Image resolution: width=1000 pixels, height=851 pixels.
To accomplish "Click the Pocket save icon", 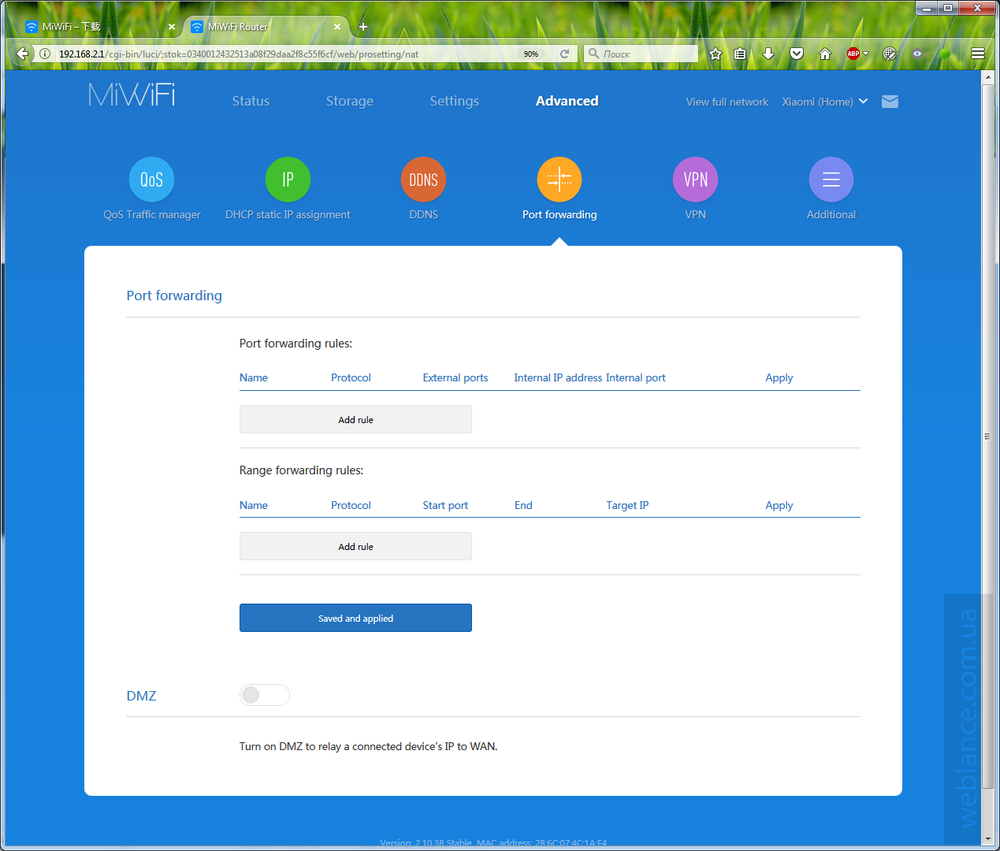I will coord(797,54).
